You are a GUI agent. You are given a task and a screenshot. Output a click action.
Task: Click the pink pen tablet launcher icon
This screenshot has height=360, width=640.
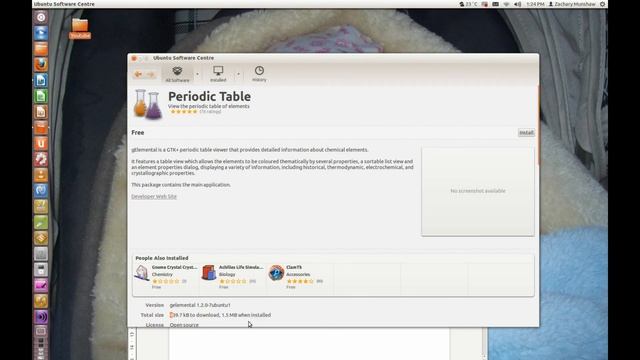pos(41,285)
